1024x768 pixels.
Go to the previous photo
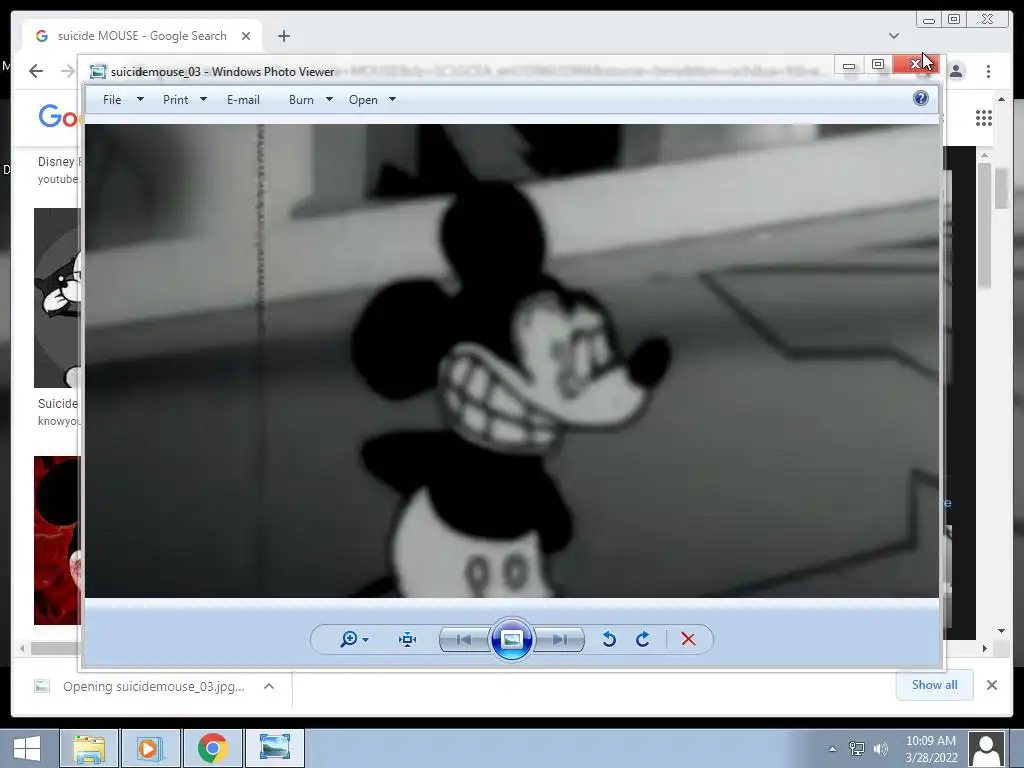[464, 639]
